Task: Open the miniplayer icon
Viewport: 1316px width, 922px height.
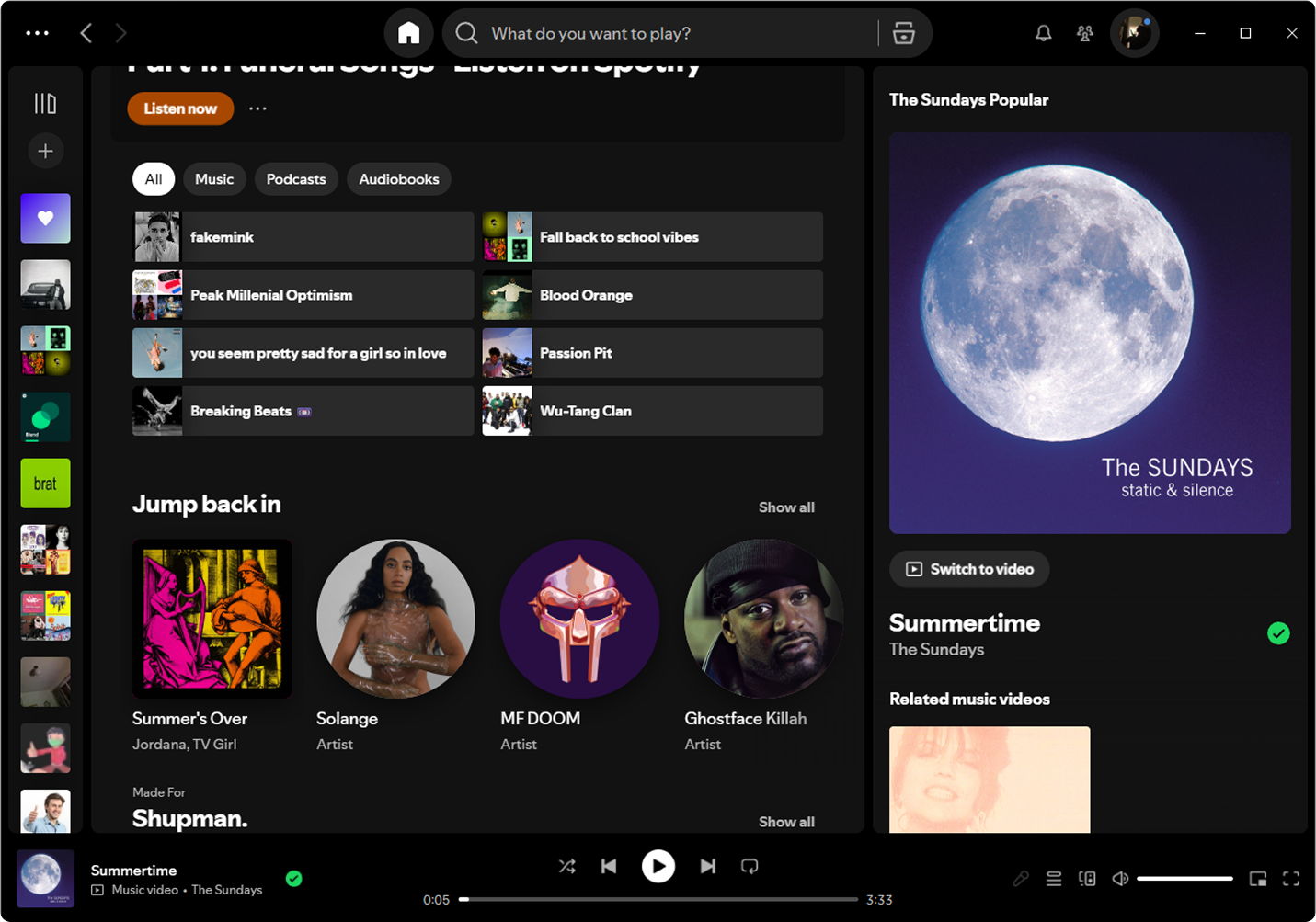Action: tap(1258, 879)
